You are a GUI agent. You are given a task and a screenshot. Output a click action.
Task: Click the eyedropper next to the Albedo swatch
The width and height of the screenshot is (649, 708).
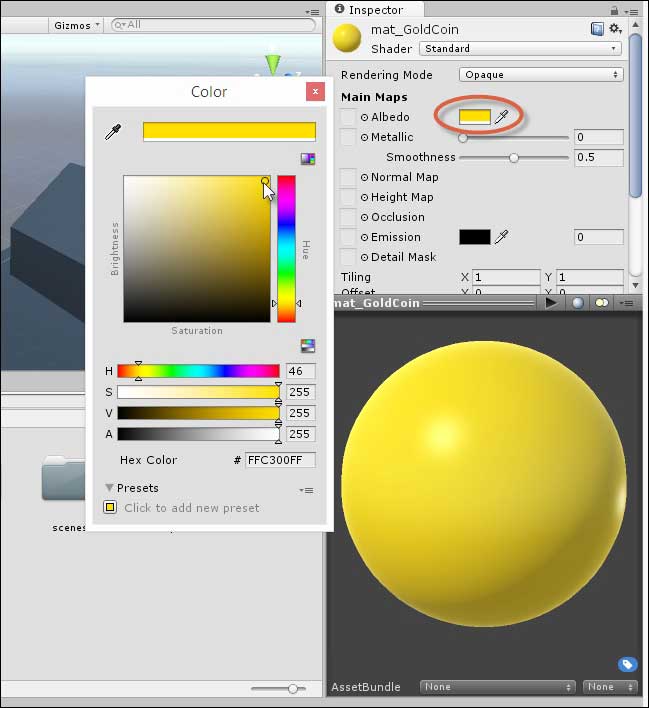(501, 117)
